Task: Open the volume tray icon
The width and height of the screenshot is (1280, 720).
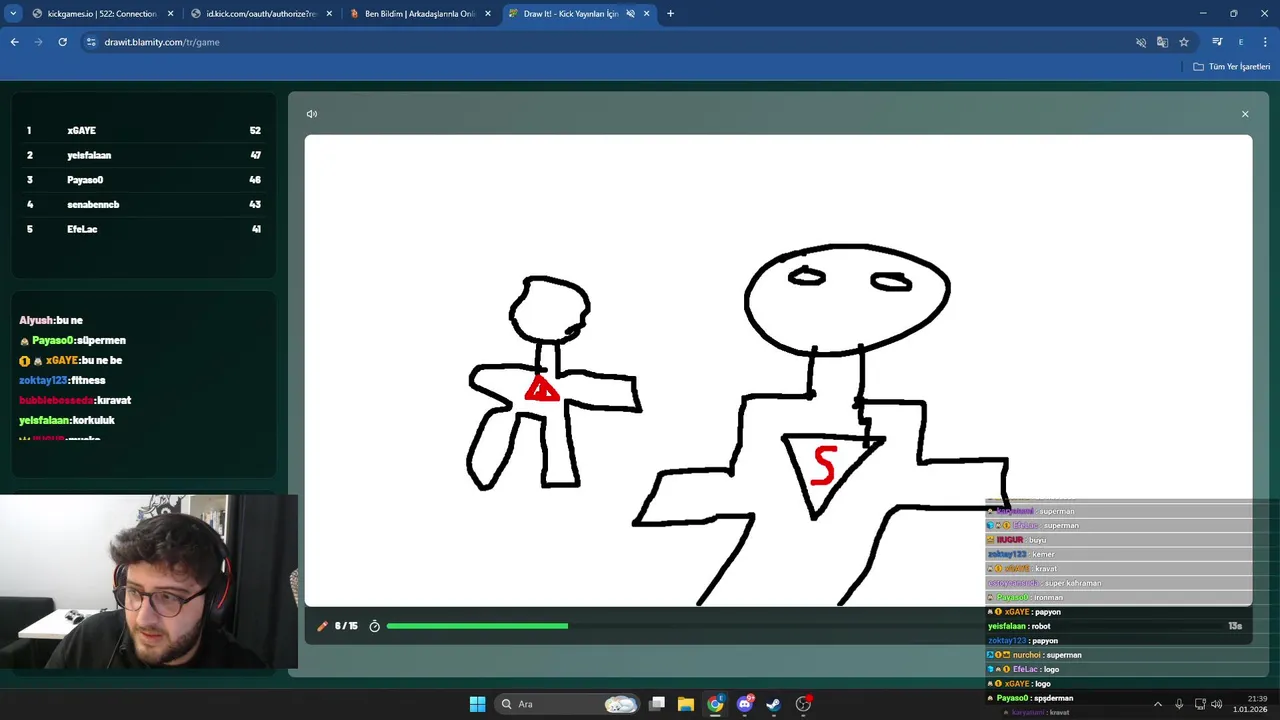Action: point(1217,704)
